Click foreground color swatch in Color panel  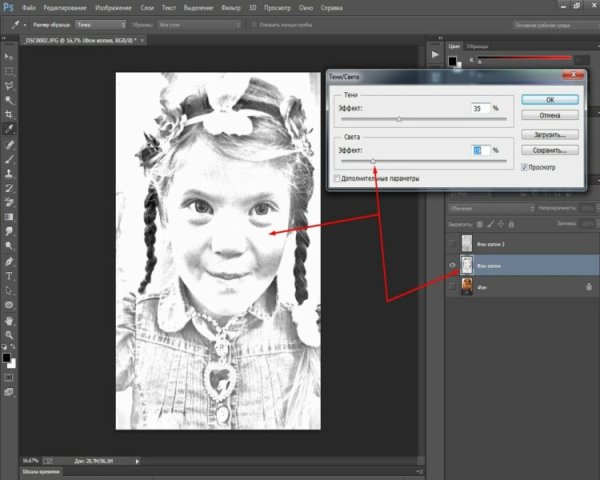[x=452, y=60]
